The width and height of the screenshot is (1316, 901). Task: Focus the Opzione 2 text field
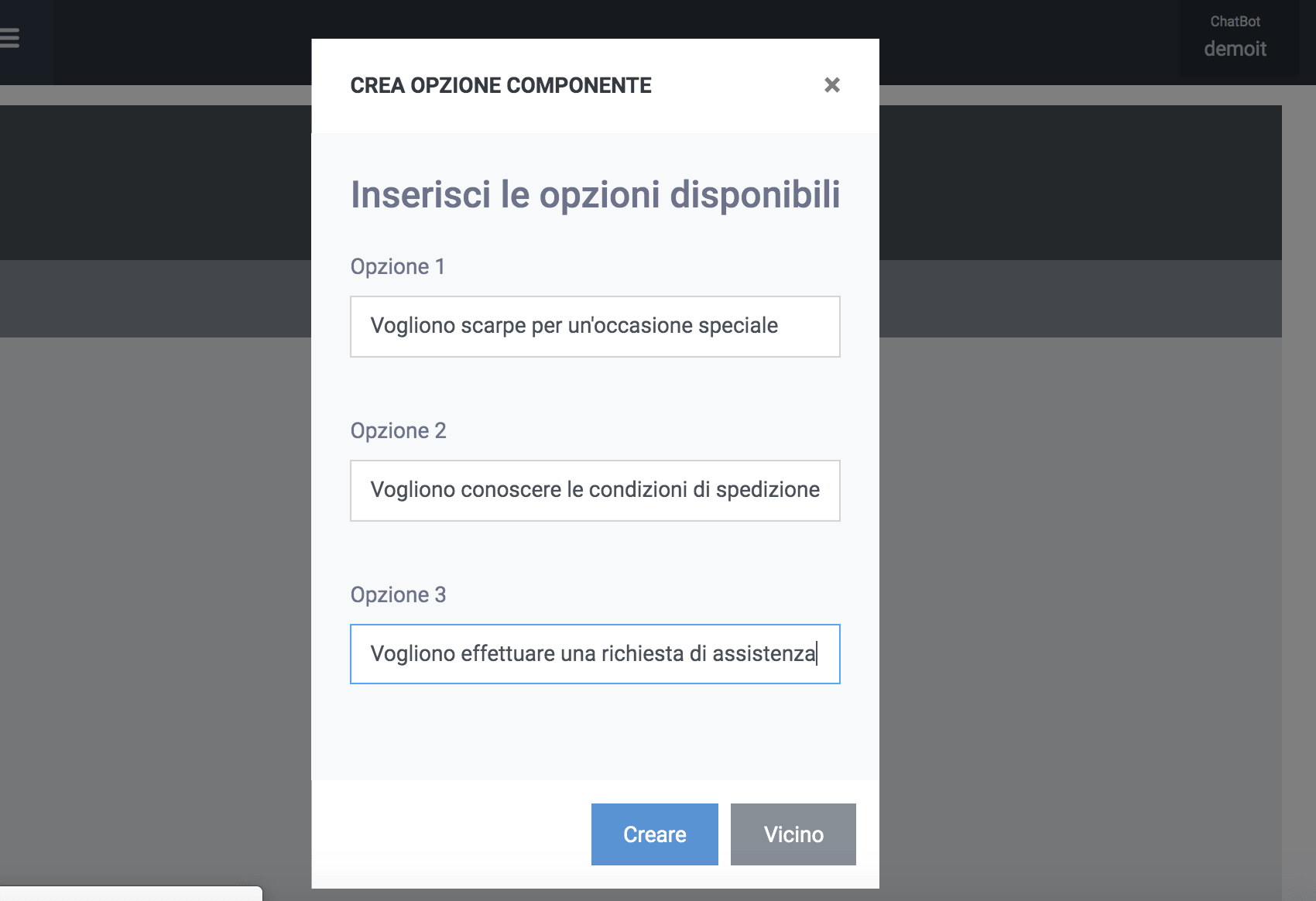click(595, 491)
